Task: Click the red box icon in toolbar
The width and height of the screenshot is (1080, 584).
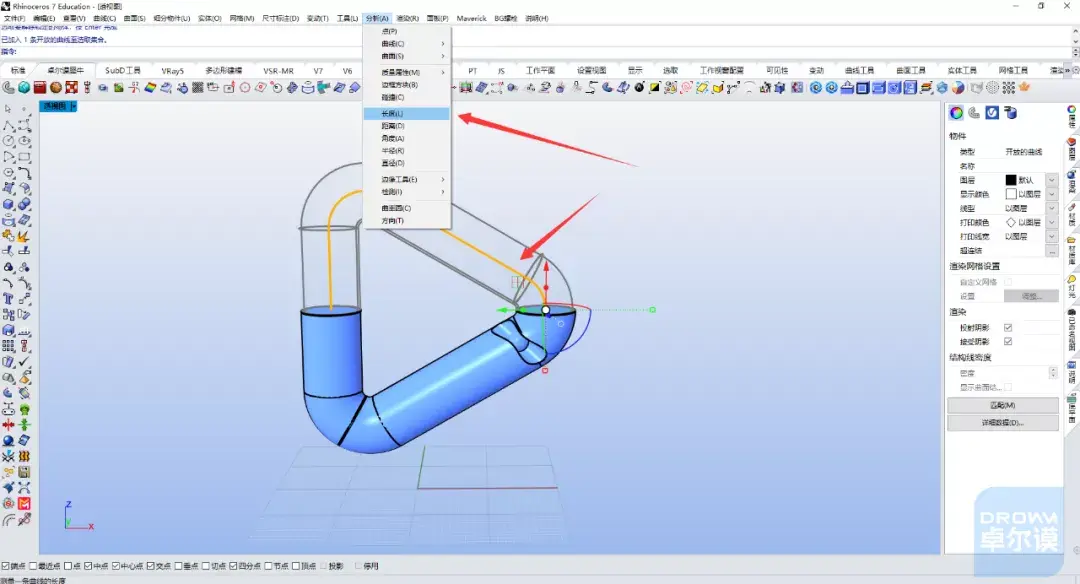Action: (x=40, y=87)
